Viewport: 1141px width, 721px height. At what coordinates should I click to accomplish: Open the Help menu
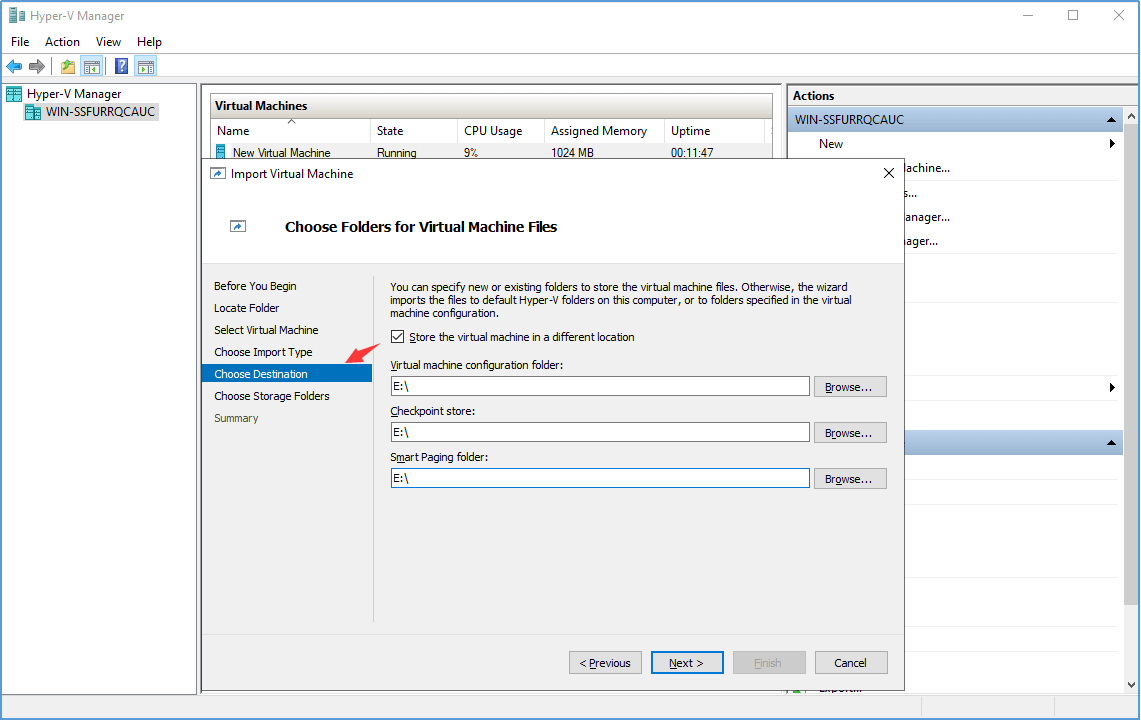149,41
